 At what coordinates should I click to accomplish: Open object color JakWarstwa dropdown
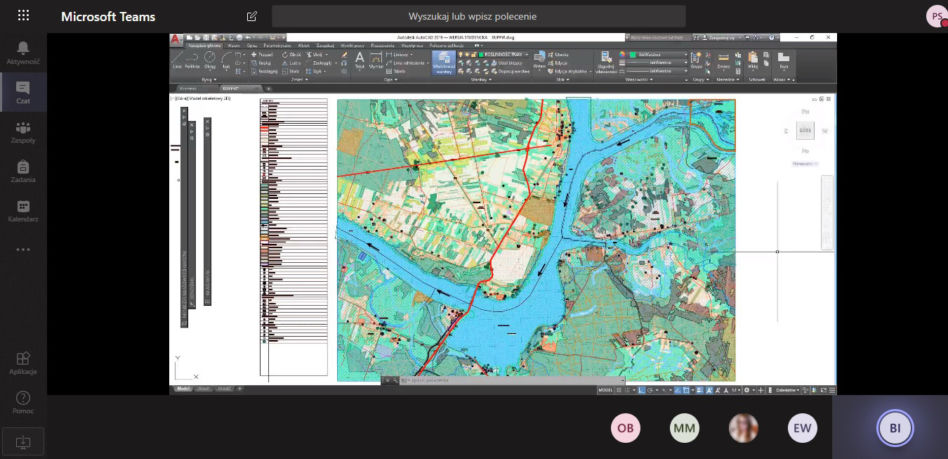(x=658, y=54)
